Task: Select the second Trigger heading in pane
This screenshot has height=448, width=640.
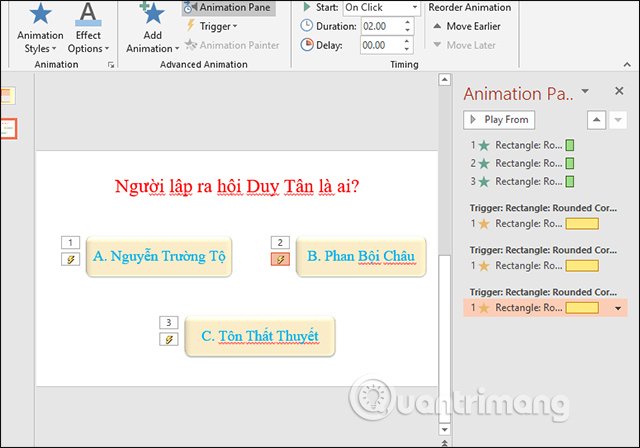Action: (543, 250)
